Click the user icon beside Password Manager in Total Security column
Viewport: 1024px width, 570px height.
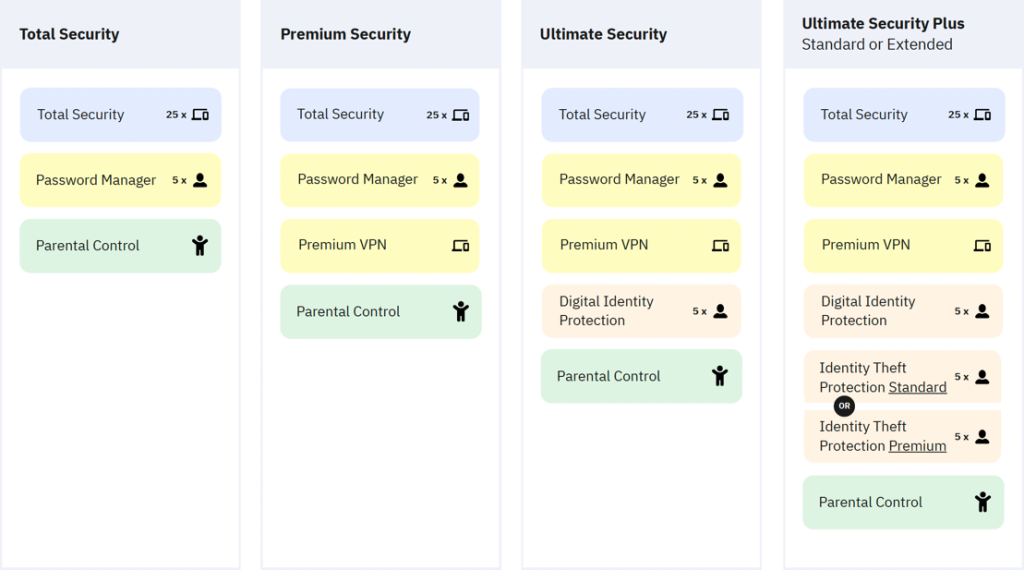200,180
